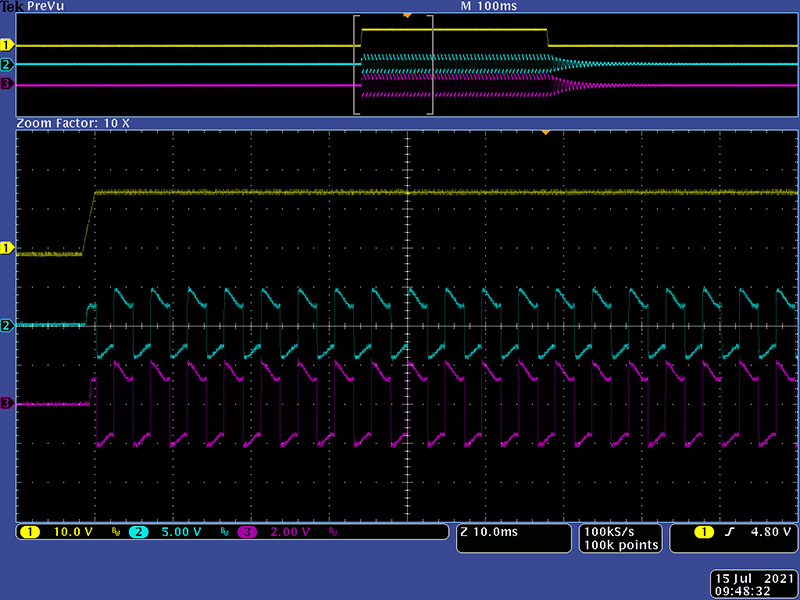Click channel 1 ground marker in the zoomed graticule

click(x=8, y=247)
